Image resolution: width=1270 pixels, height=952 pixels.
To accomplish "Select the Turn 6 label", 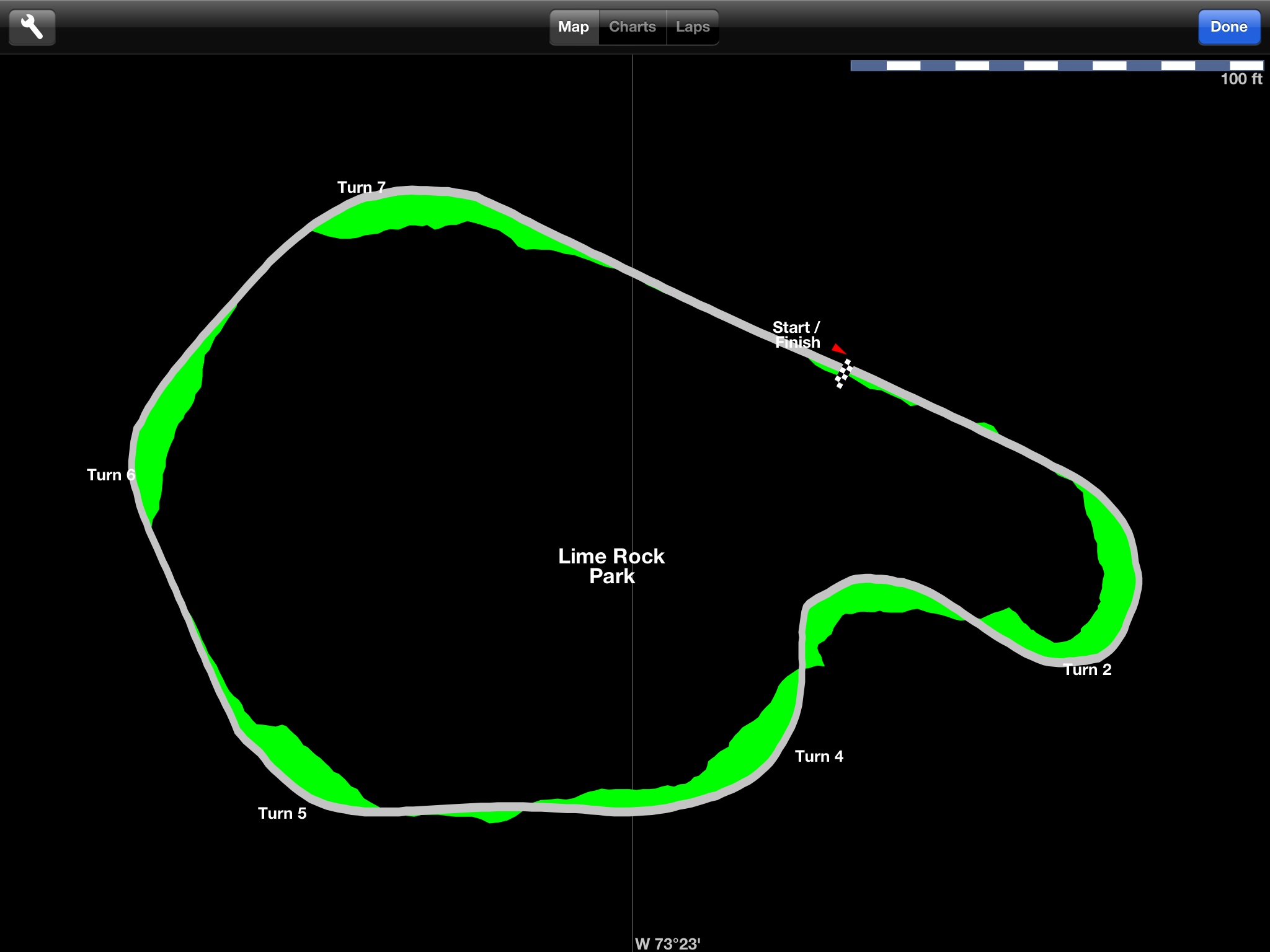I will tap(110, 475).
